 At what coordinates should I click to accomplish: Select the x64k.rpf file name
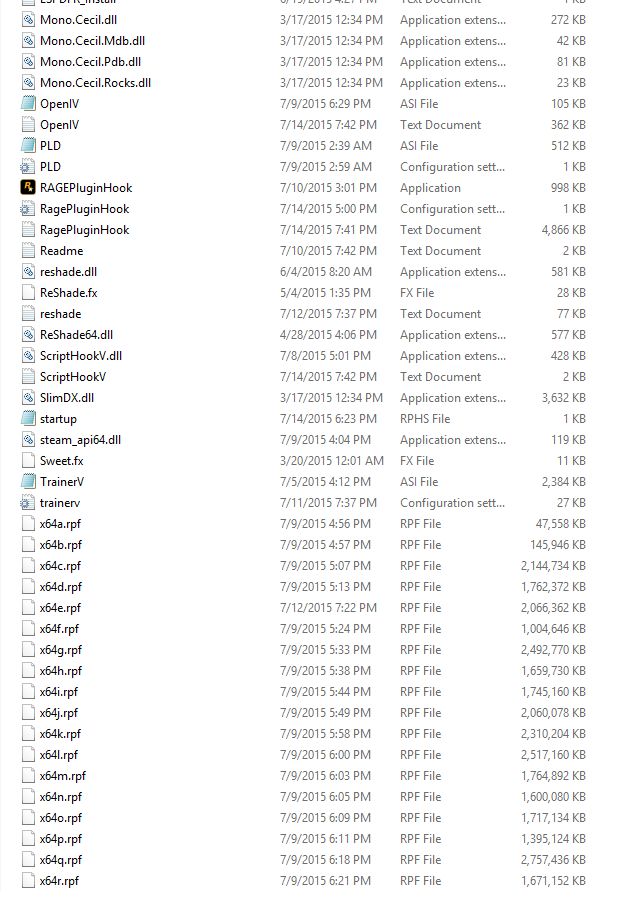tap(61, 734)
